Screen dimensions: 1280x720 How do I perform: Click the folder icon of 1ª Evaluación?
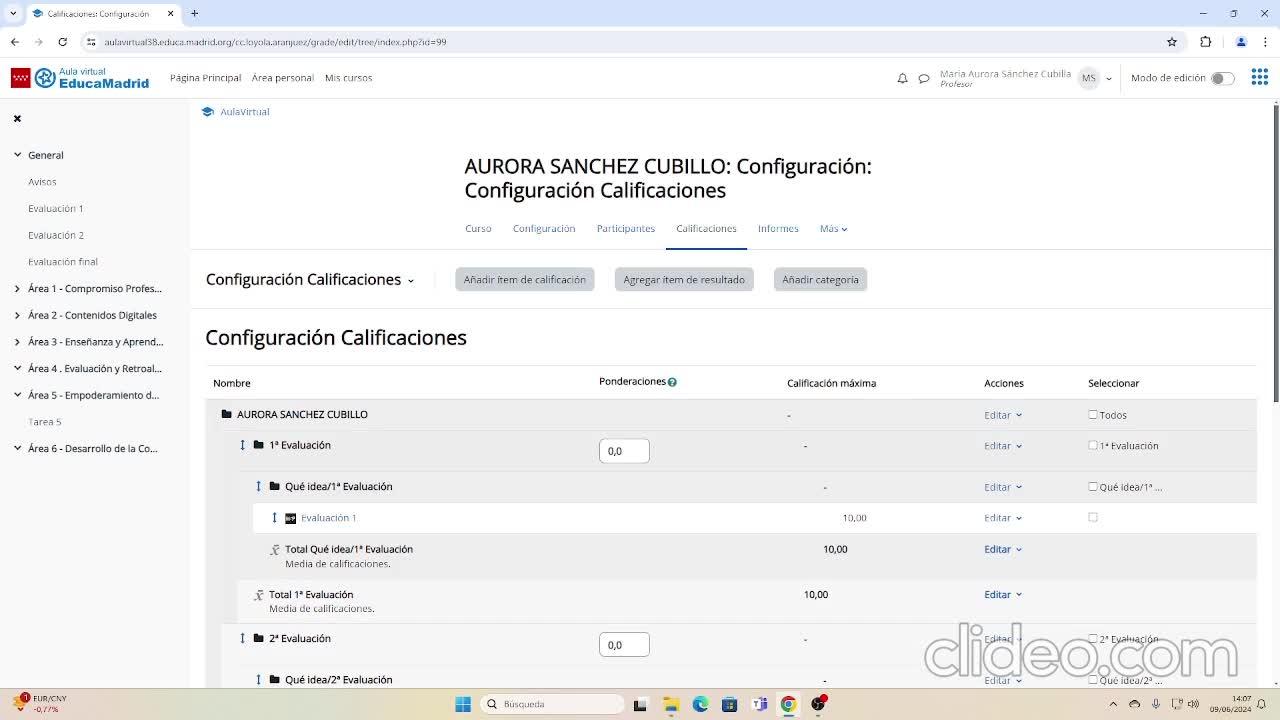point(258,445)
